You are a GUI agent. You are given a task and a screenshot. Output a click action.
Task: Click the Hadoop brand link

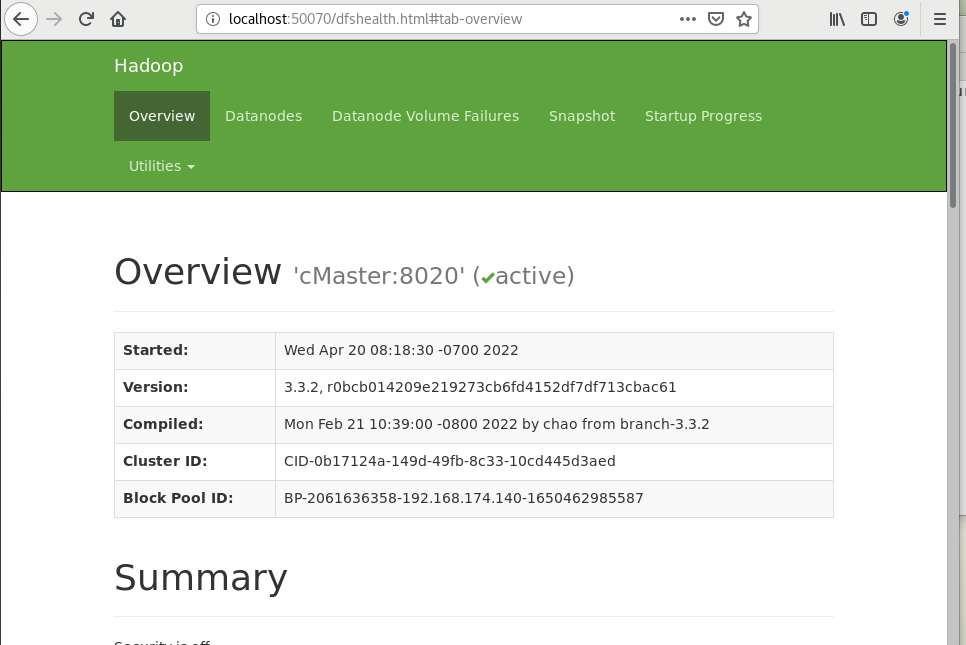148,66
